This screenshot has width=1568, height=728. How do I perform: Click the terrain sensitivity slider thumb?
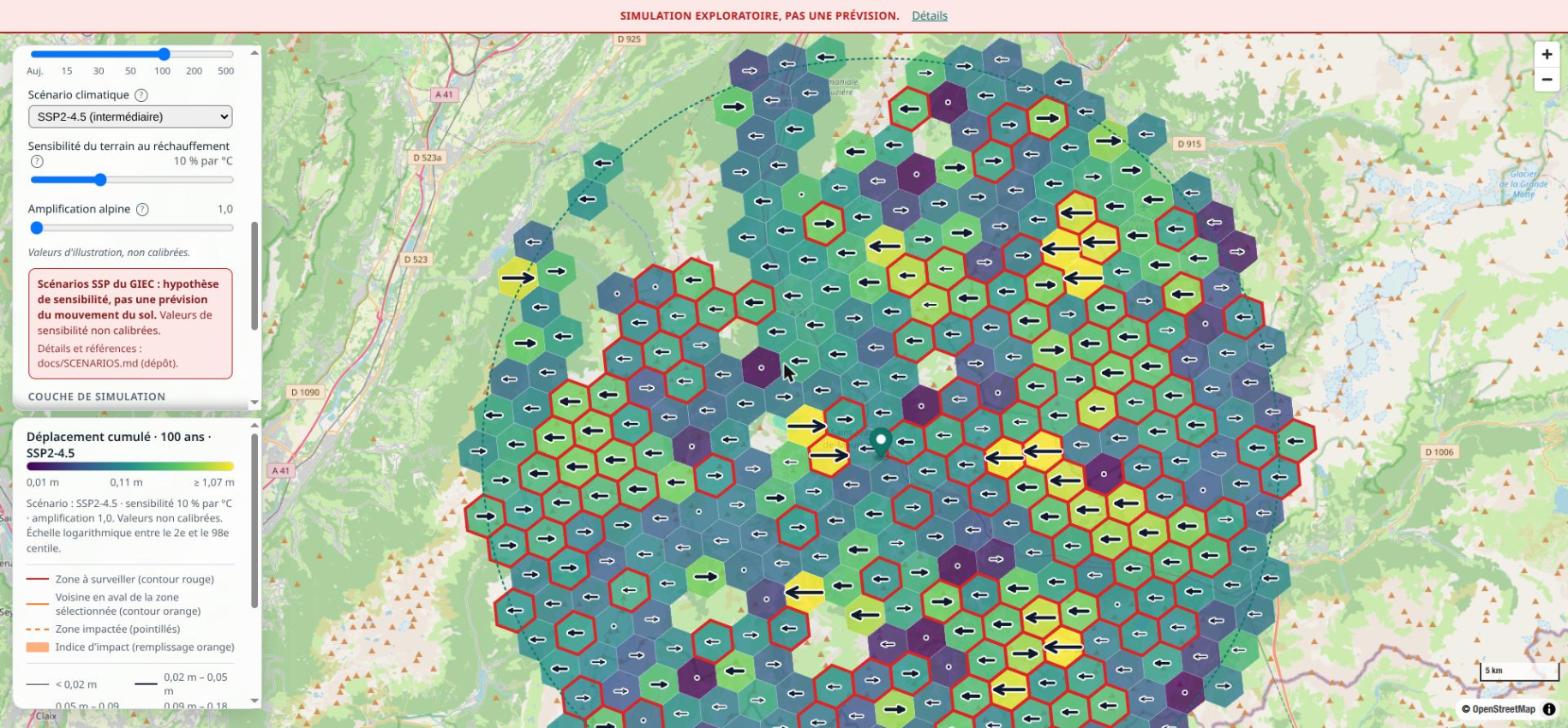[100, 180]
